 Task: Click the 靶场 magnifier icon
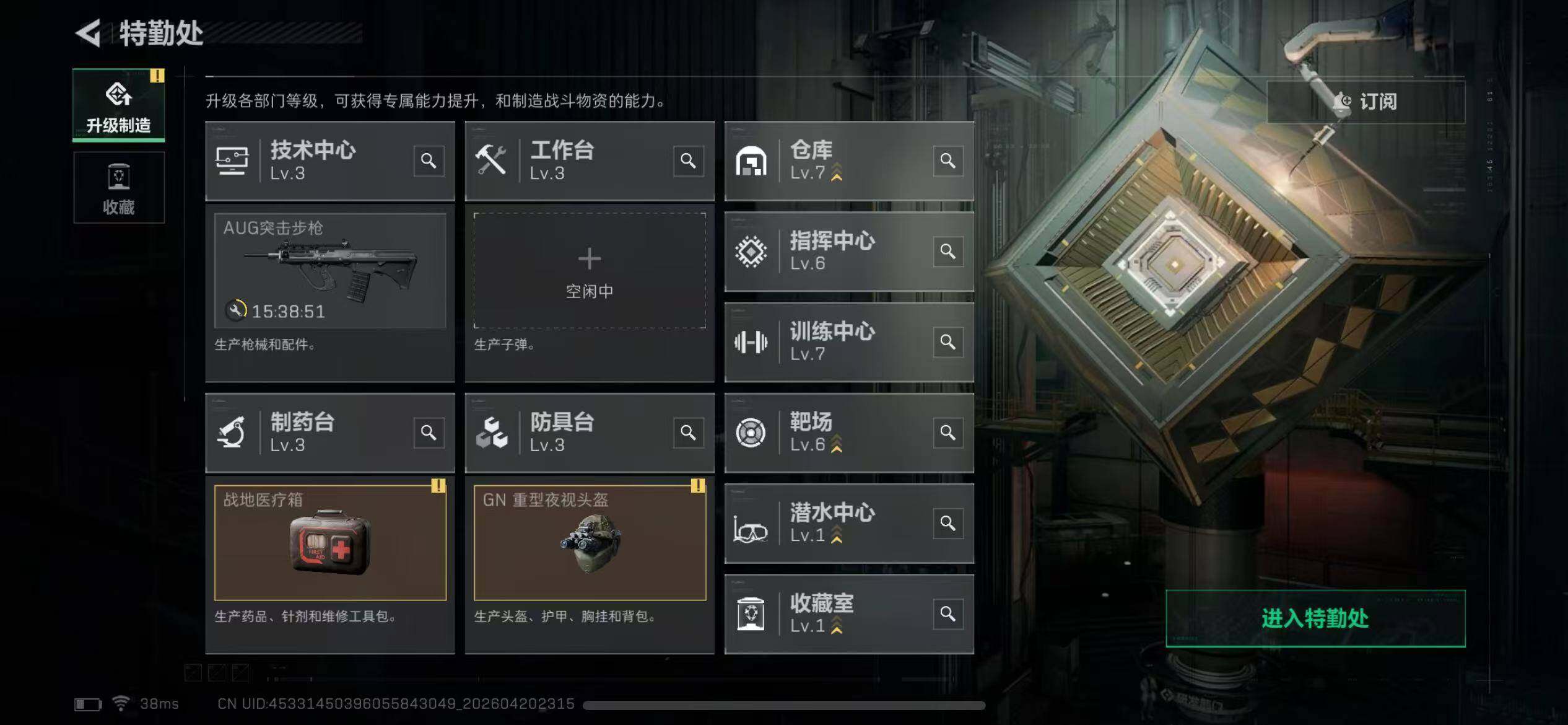[948, 432]
